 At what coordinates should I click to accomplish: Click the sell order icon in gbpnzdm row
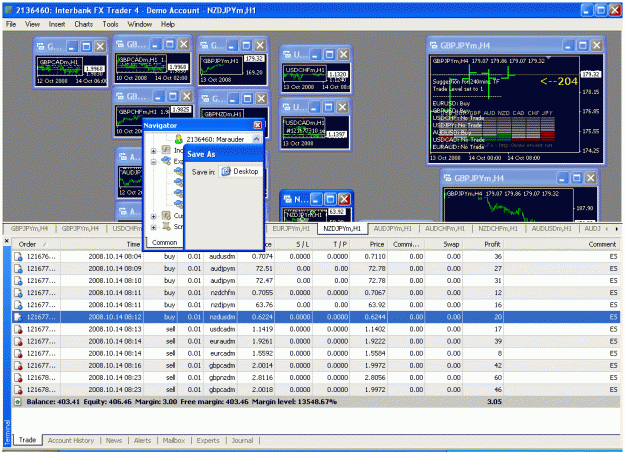(18, 377)
